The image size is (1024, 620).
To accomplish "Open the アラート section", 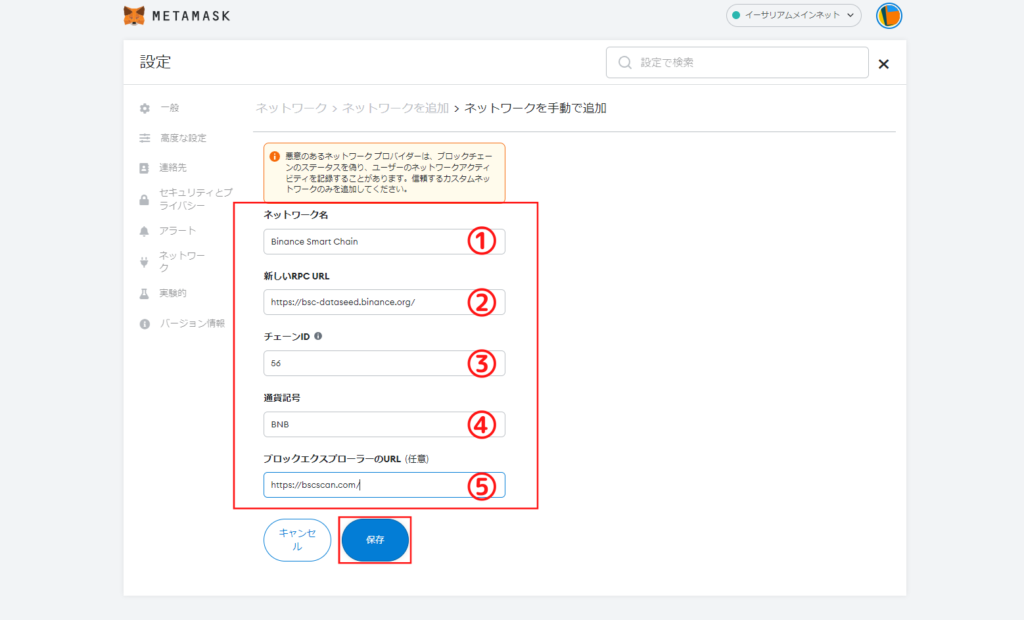I will [x=178, y=231].
